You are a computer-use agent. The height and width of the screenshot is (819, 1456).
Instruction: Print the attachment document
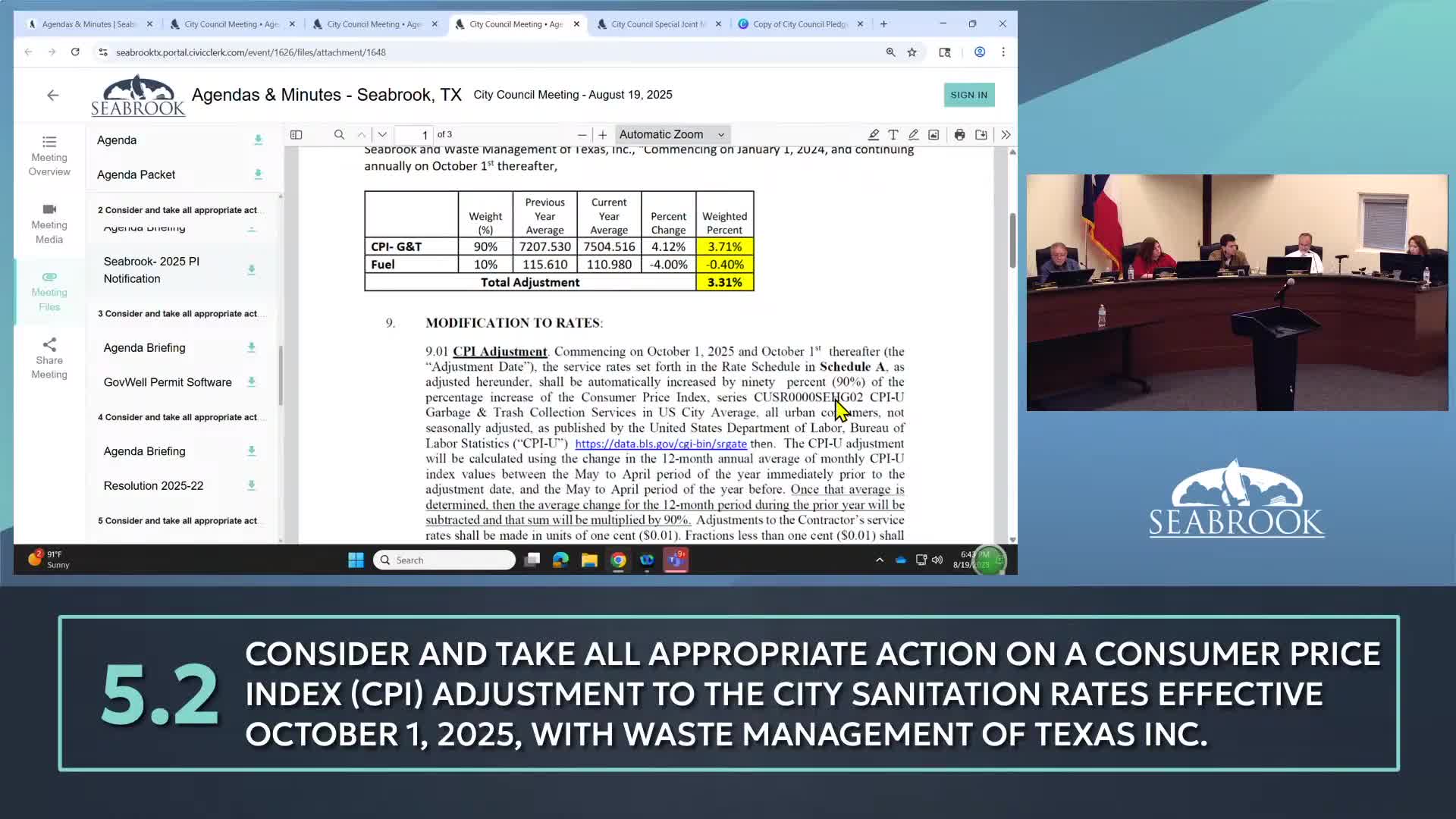pos(959,134)
